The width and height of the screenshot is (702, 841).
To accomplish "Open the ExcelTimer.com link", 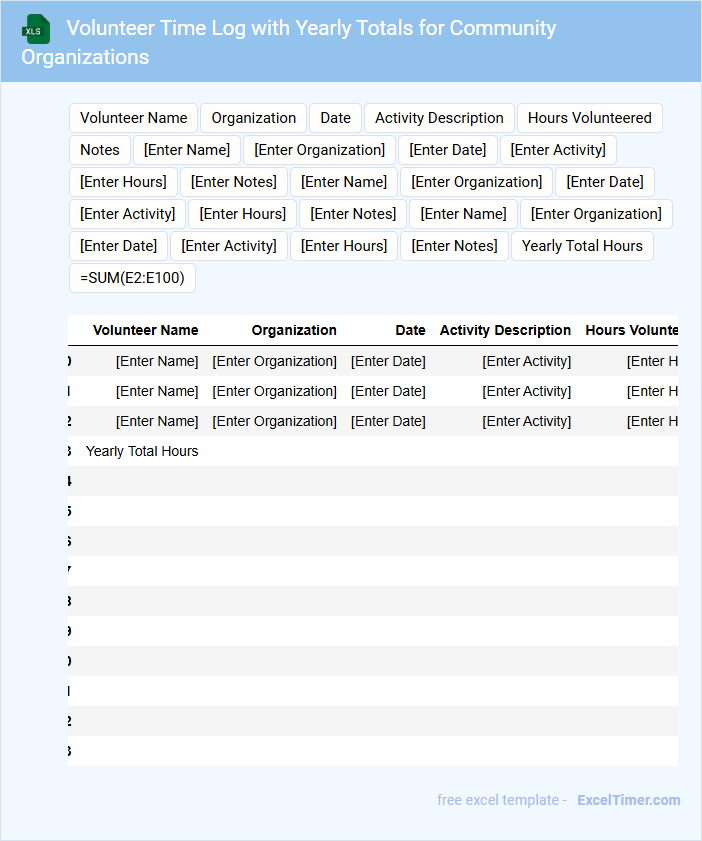I will tap(628, 800).
